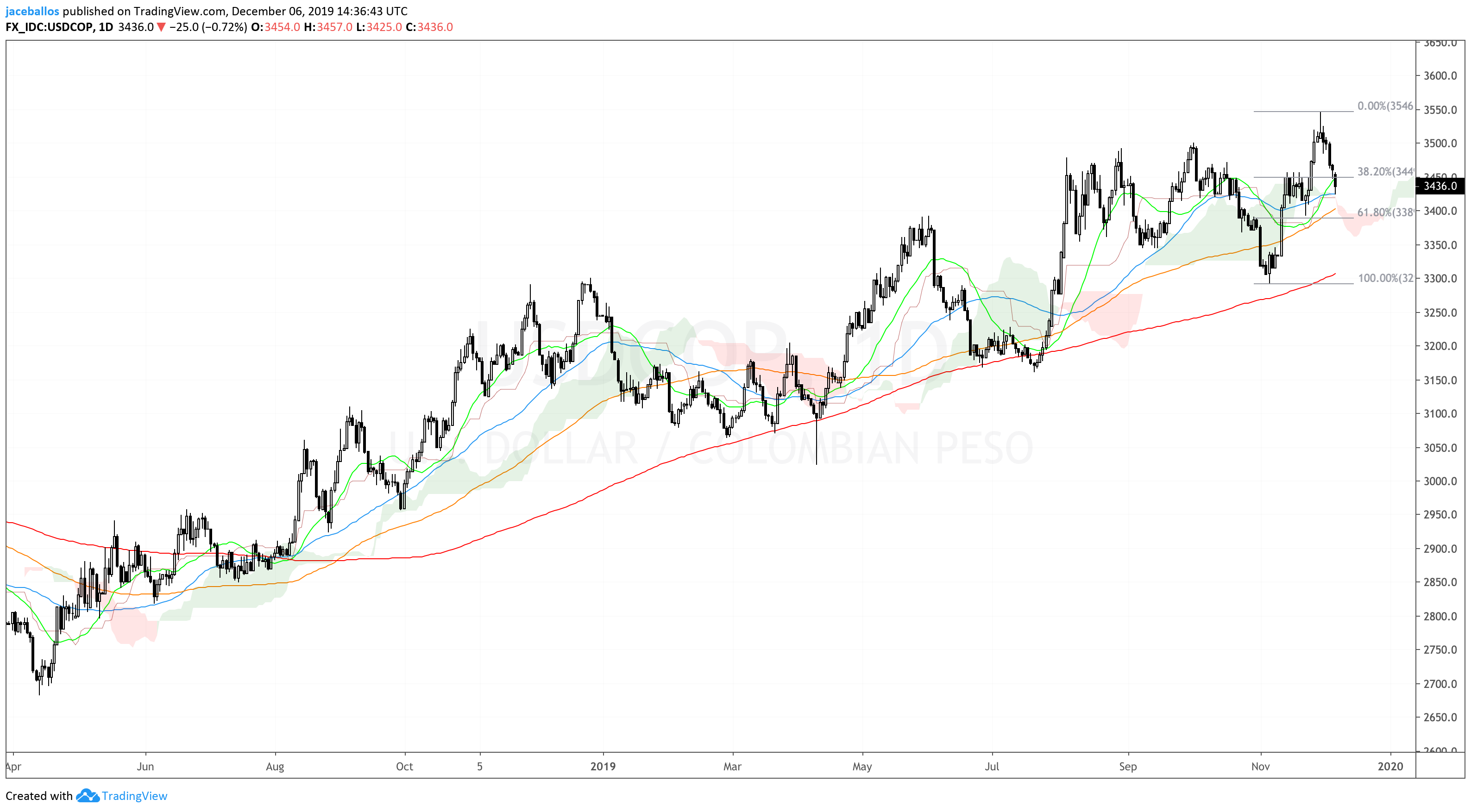Click the TradingView logo icon at bottom
The width and height of the screenshot is (1471, 812).
pyautogui.click(x=88, y=795)
